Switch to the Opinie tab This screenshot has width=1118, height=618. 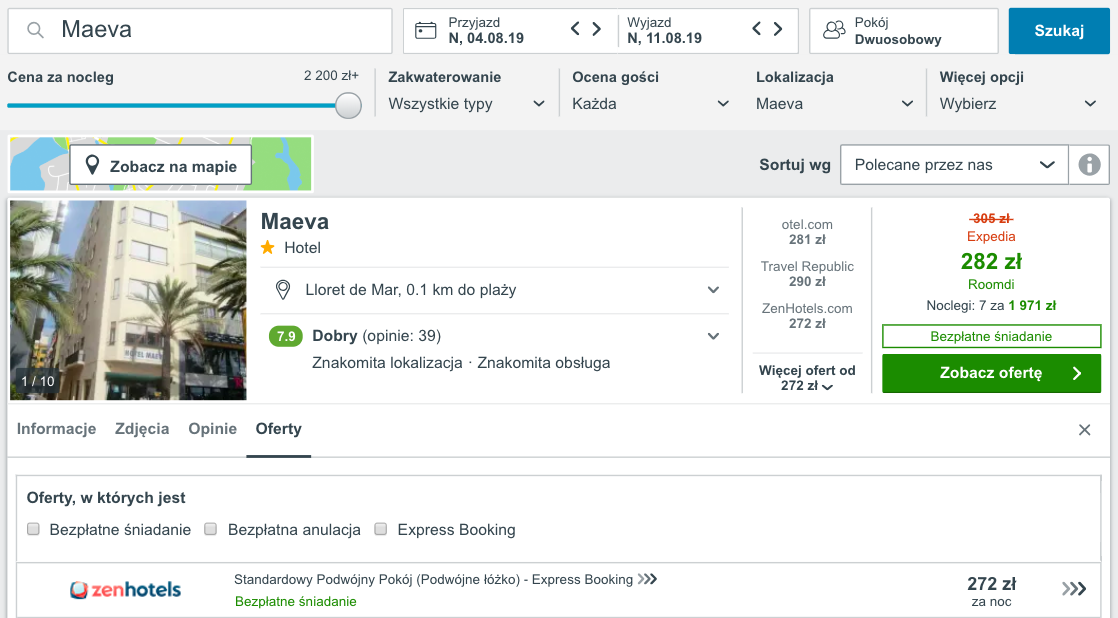click(x=212, y=429)
